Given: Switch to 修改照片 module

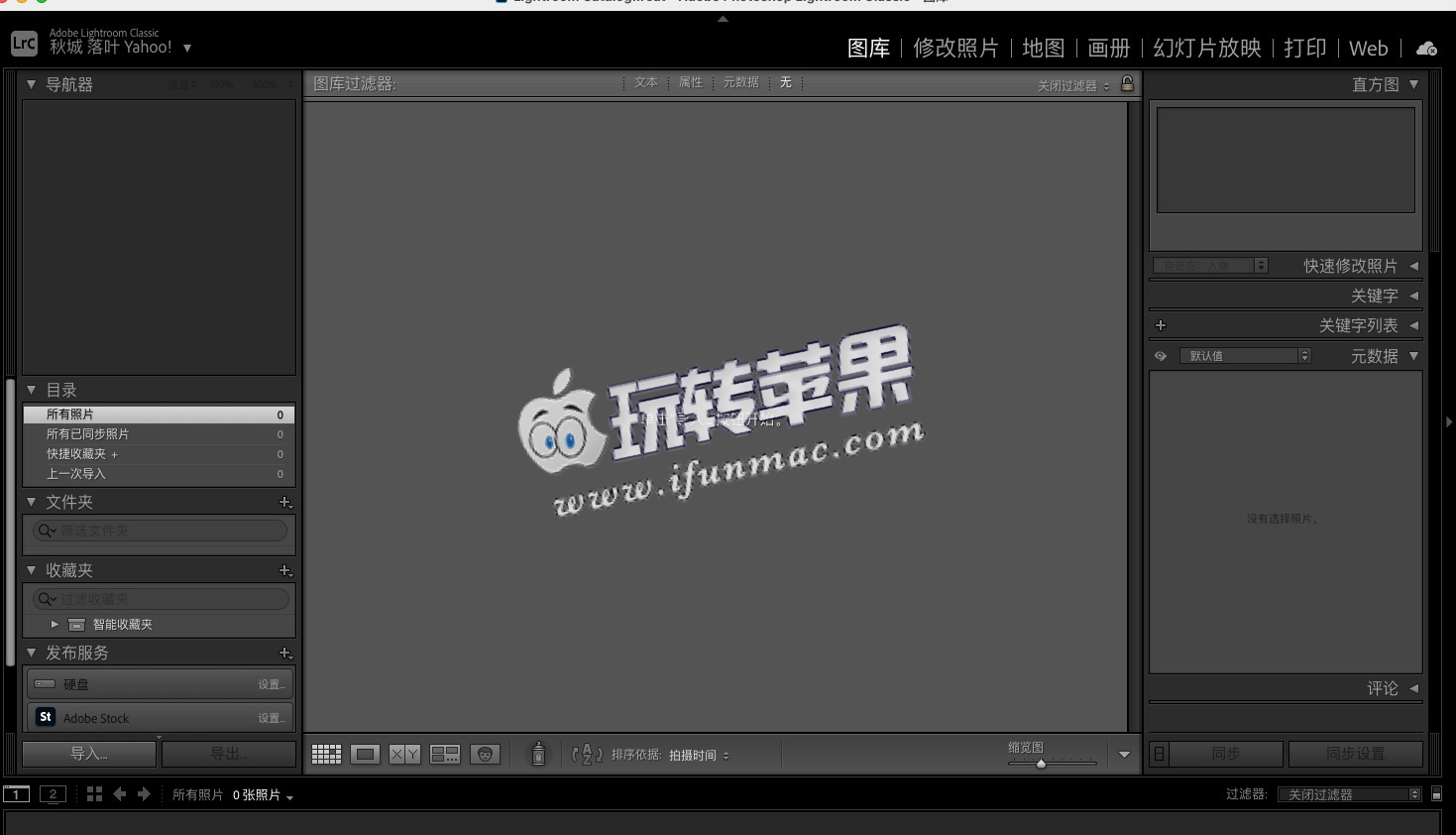Looking at the screenshot, I should pos(955,48).
